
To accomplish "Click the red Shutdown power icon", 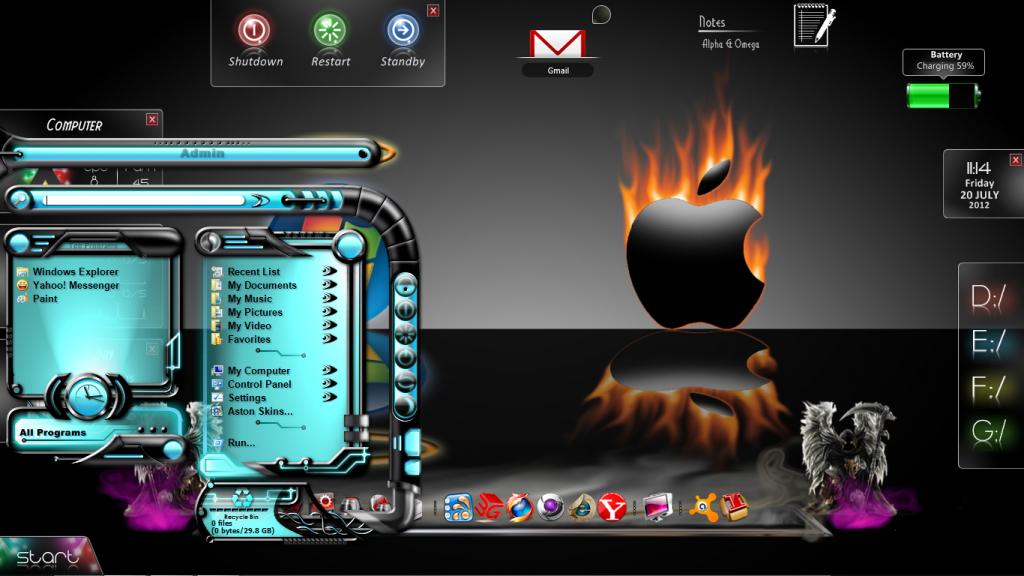I will tap(254, 30).
